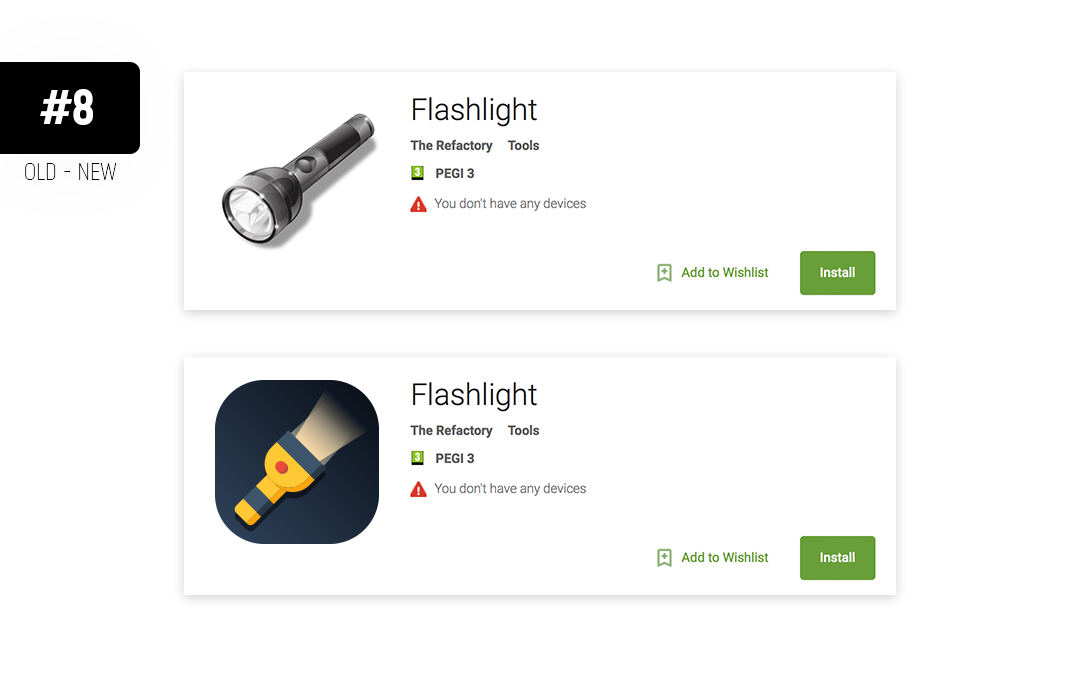Open the Tools category in bottom card
1080x700 pixels.
(523, 431)
